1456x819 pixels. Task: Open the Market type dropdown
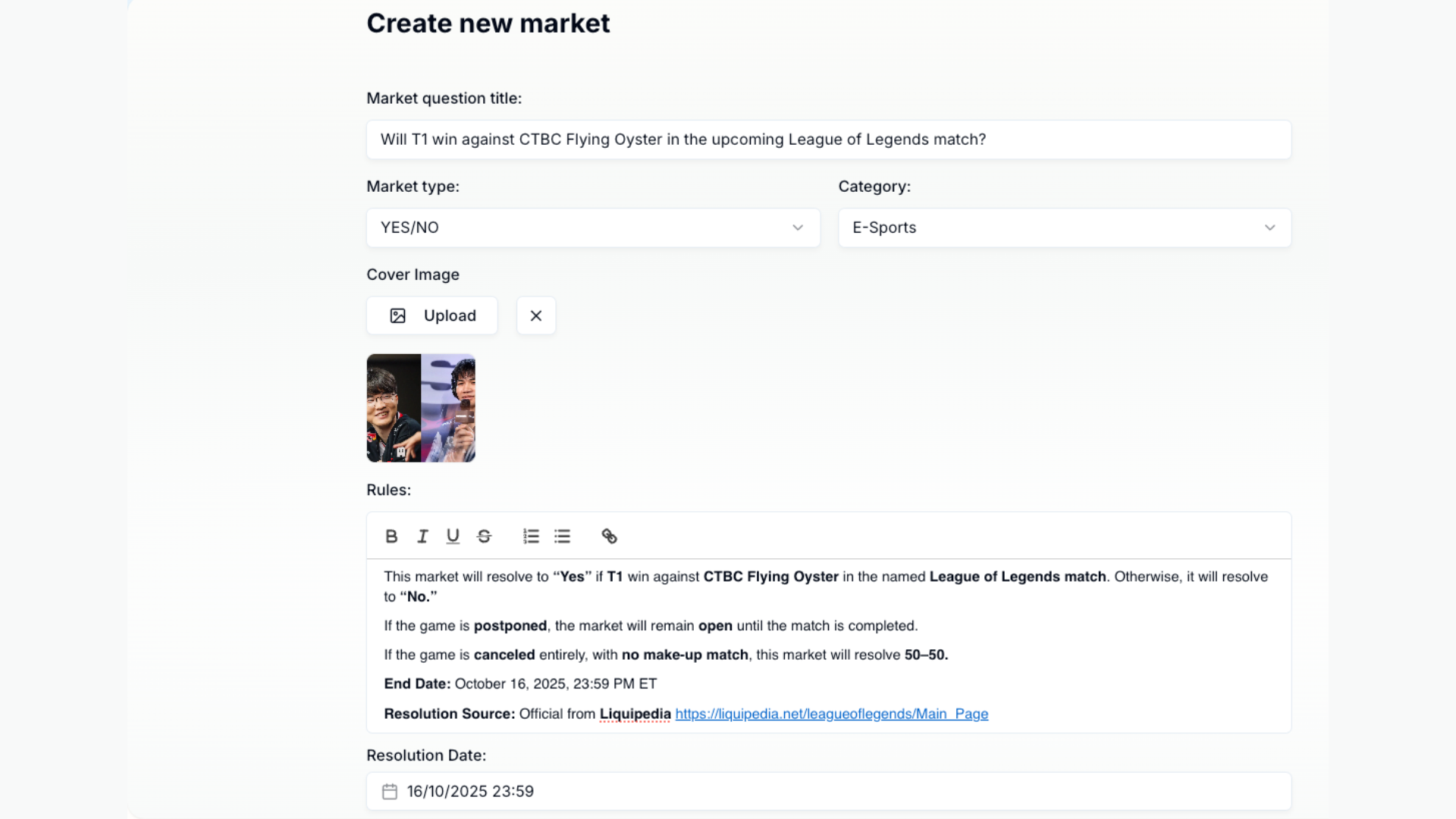[x=592, y=227]
